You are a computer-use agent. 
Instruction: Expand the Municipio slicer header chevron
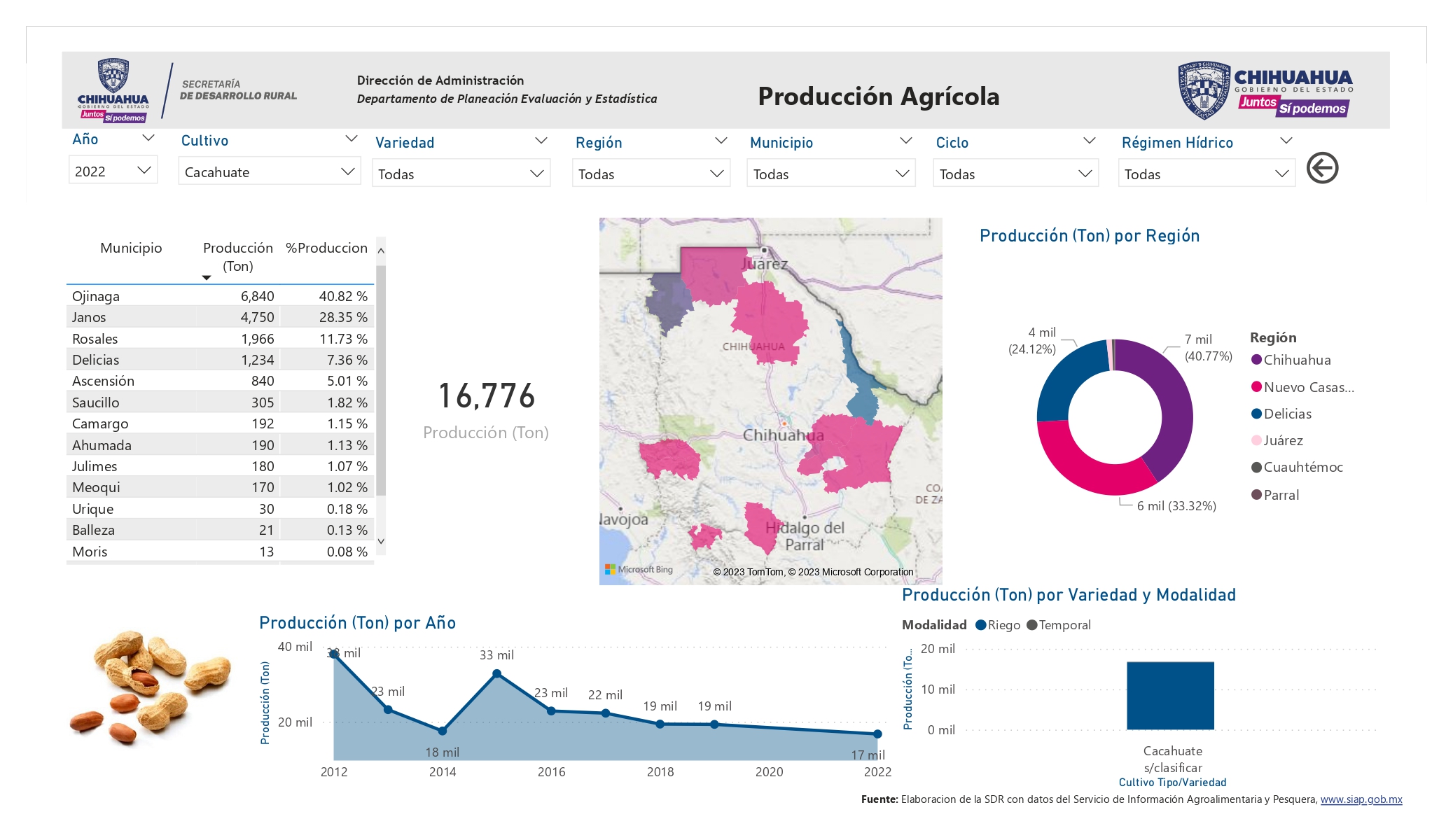click(x=905, y=141)
